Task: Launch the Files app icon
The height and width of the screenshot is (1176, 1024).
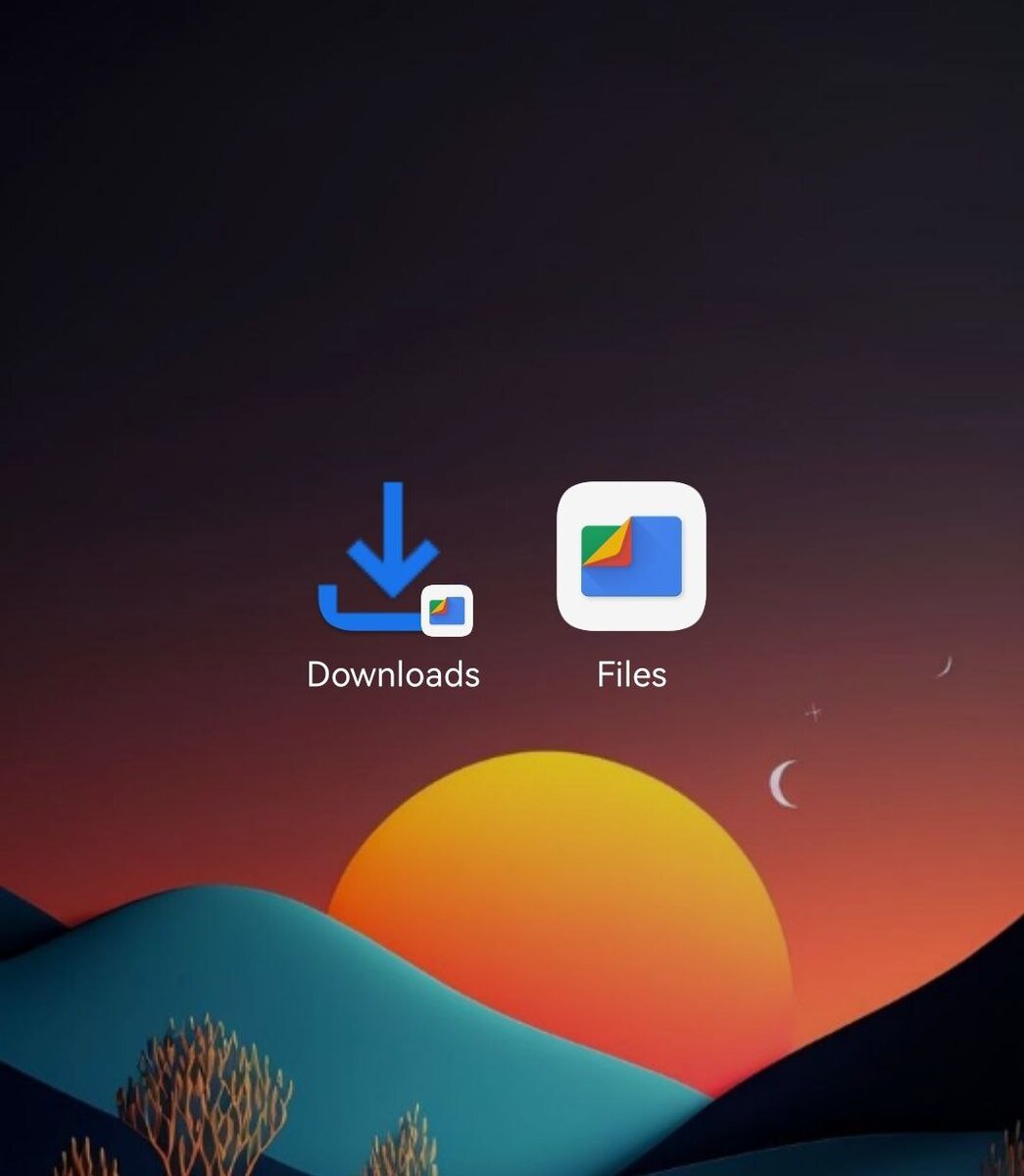Action: 631,556
